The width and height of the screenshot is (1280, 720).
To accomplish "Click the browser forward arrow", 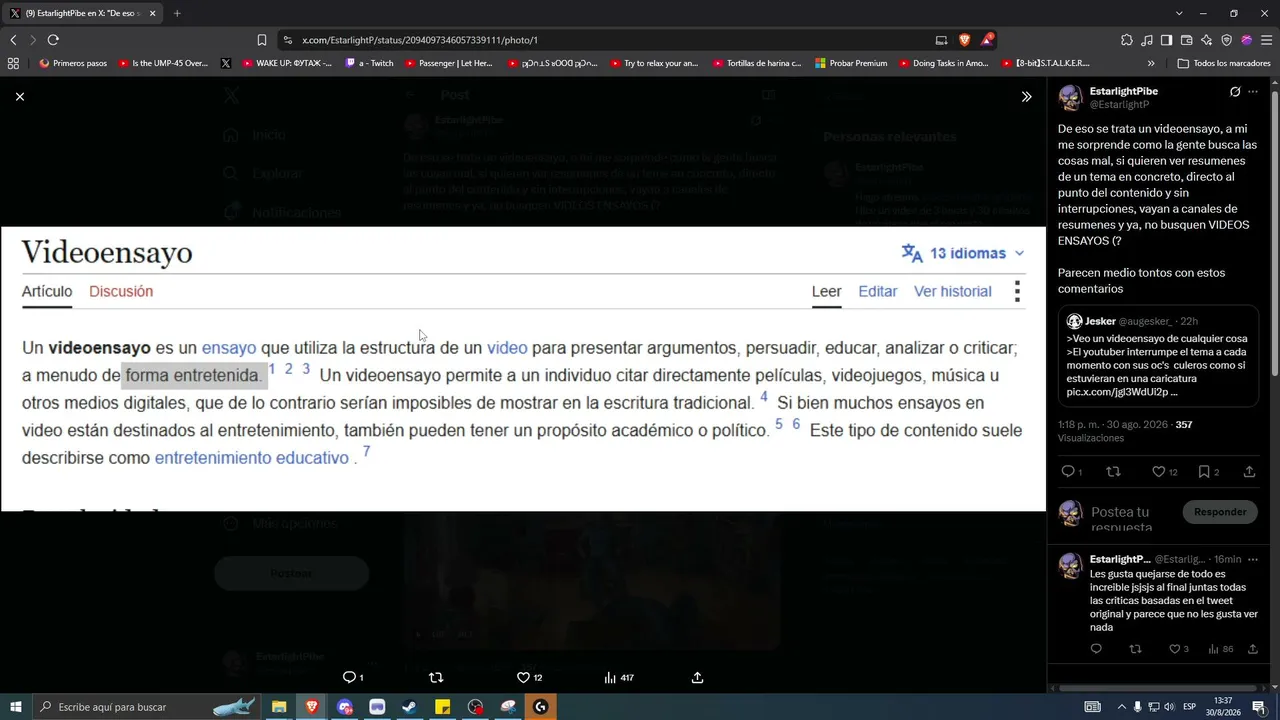I will 33,40.
